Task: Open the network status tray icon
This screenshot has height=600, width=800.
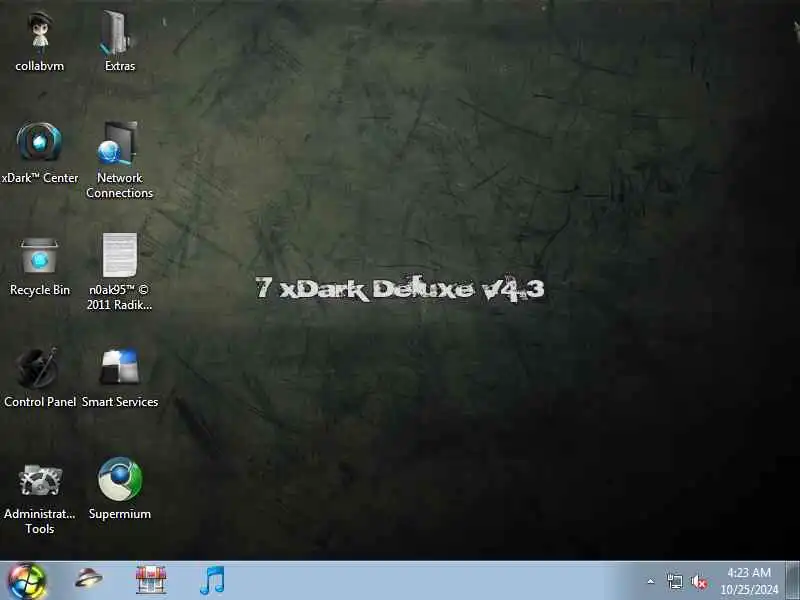Action: 674,581
